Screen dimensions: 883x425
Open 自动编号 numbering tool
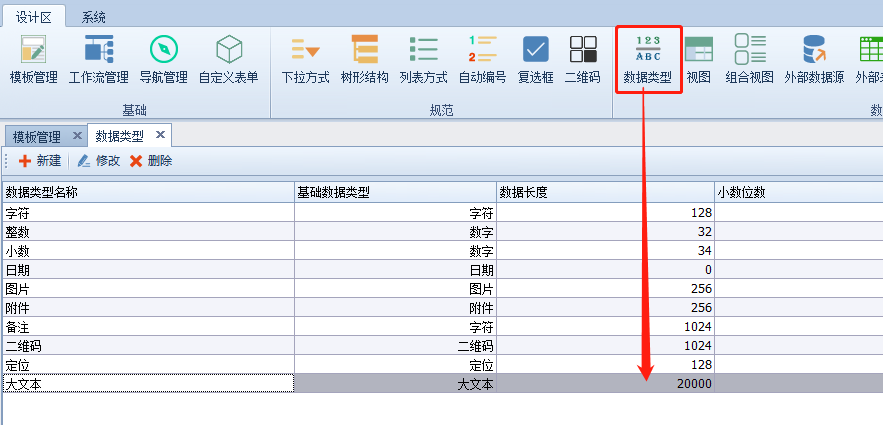[482, 58]
